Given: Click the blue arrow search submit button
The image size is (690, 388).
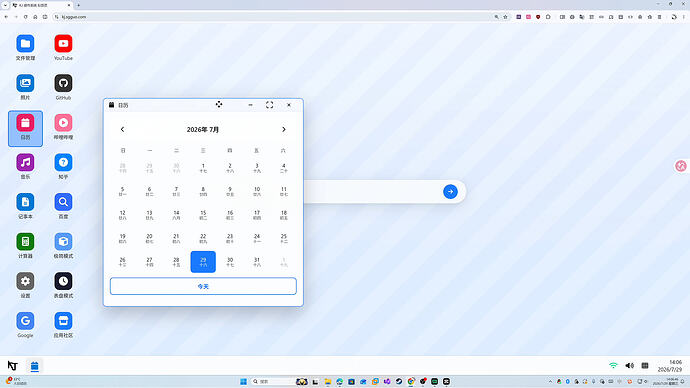Looking at the screenshot, I should pyautogui.click(x=450, y=192).
